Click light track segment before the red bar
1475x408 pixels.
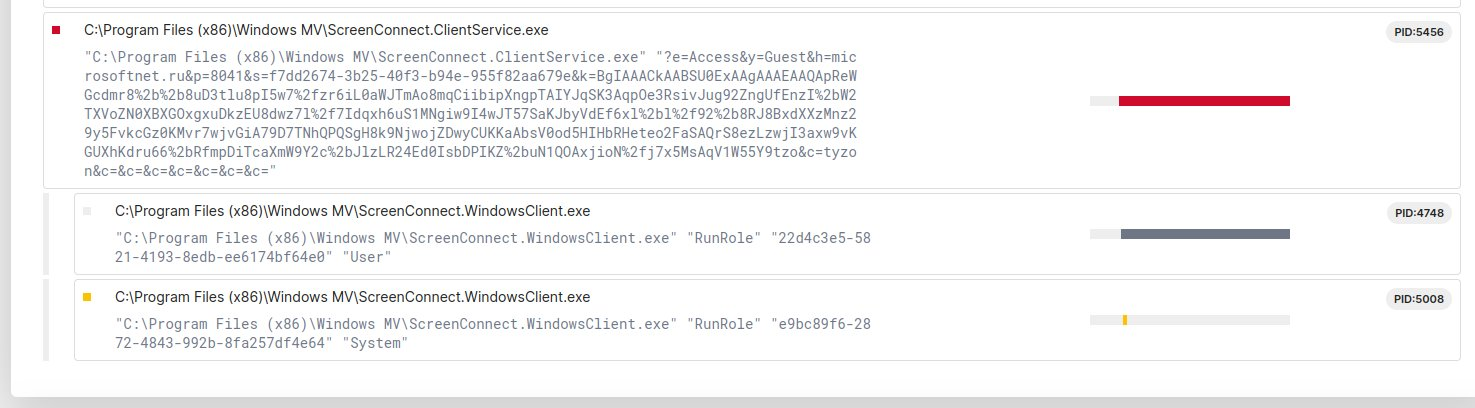pyautogui.click(x=1104, y=101)
